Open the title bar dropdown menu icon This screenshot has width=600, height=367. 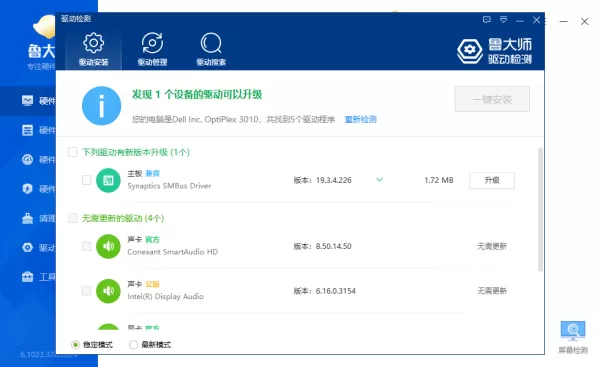click(x=504, y=20)
